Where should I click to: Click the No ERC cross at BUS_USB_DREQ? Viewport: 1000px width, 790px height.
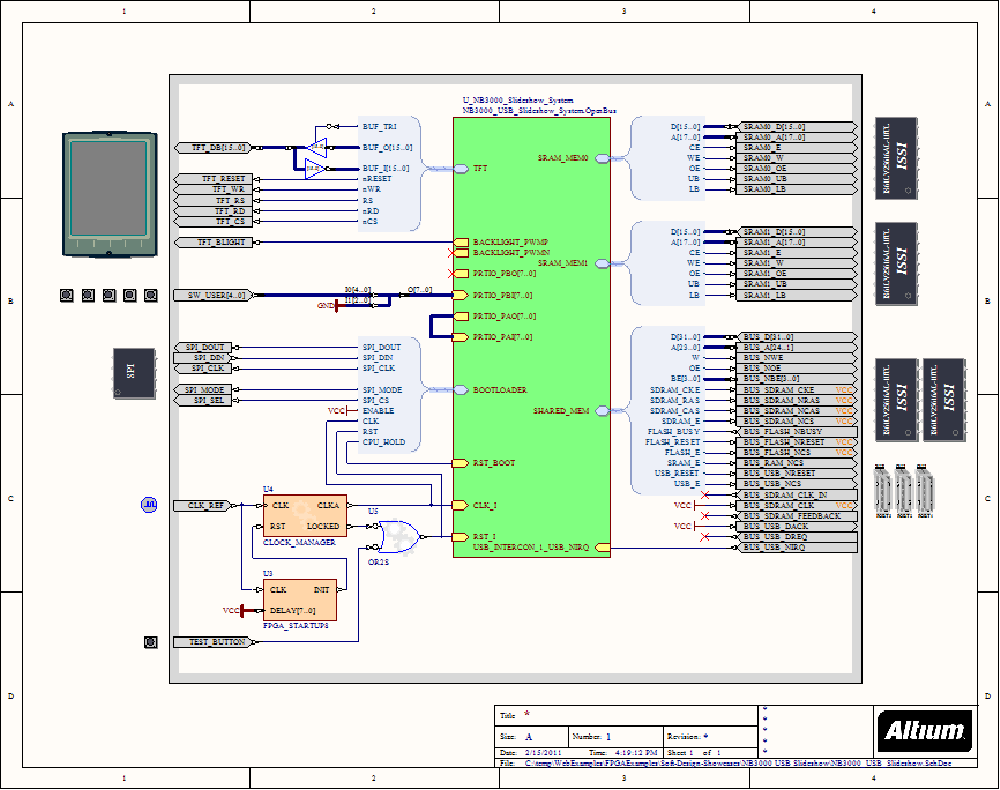tap(705, 537)
